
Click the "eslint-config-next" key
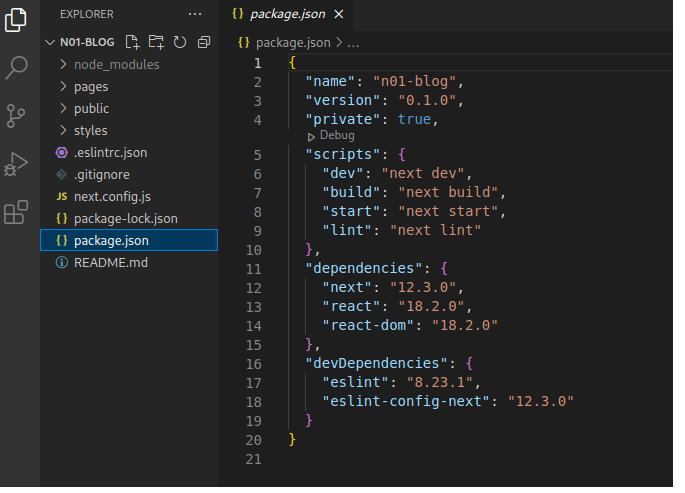pyautogui.click(x=406, y=401)
